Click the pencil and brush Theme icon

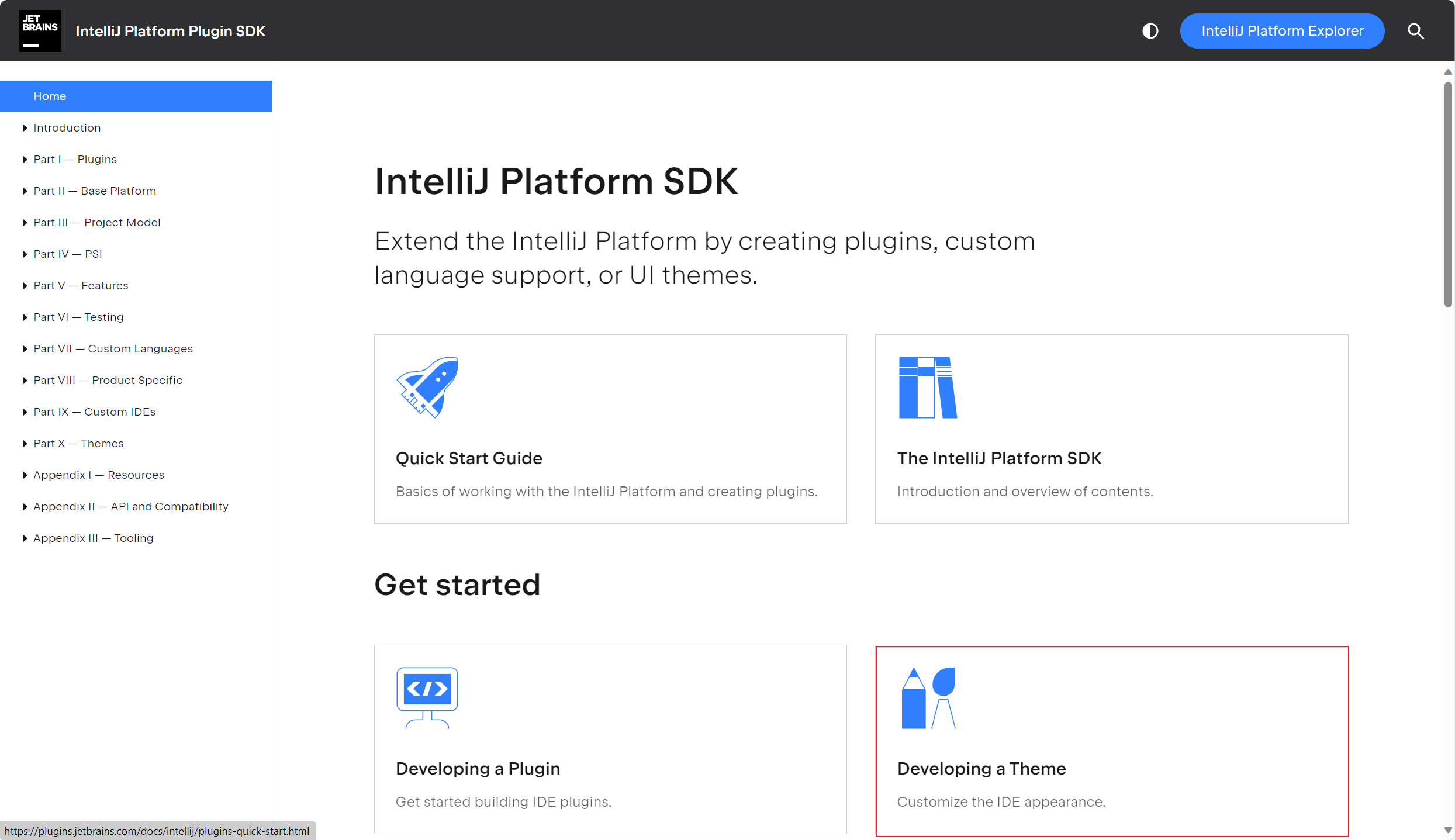point(928,697)
